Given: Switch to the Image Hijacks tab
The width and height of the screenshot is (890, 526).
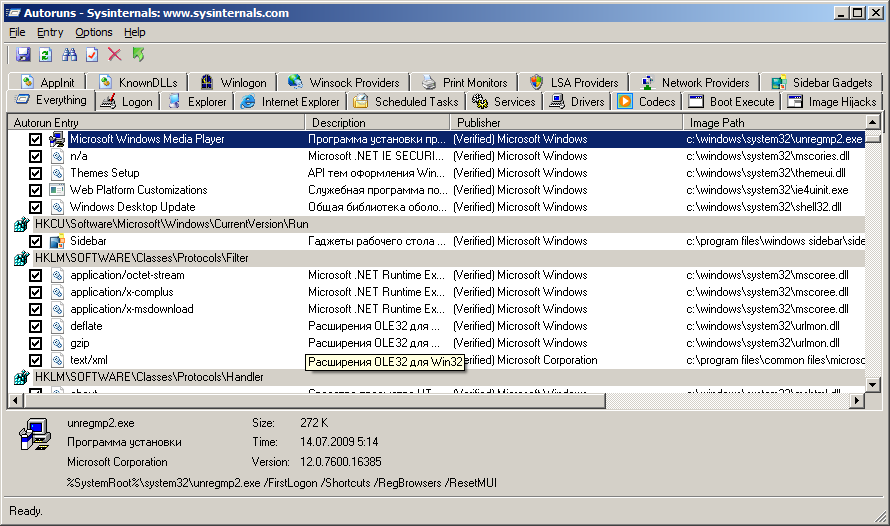Looking at the screenshot, I should click(x=832, y=102).
